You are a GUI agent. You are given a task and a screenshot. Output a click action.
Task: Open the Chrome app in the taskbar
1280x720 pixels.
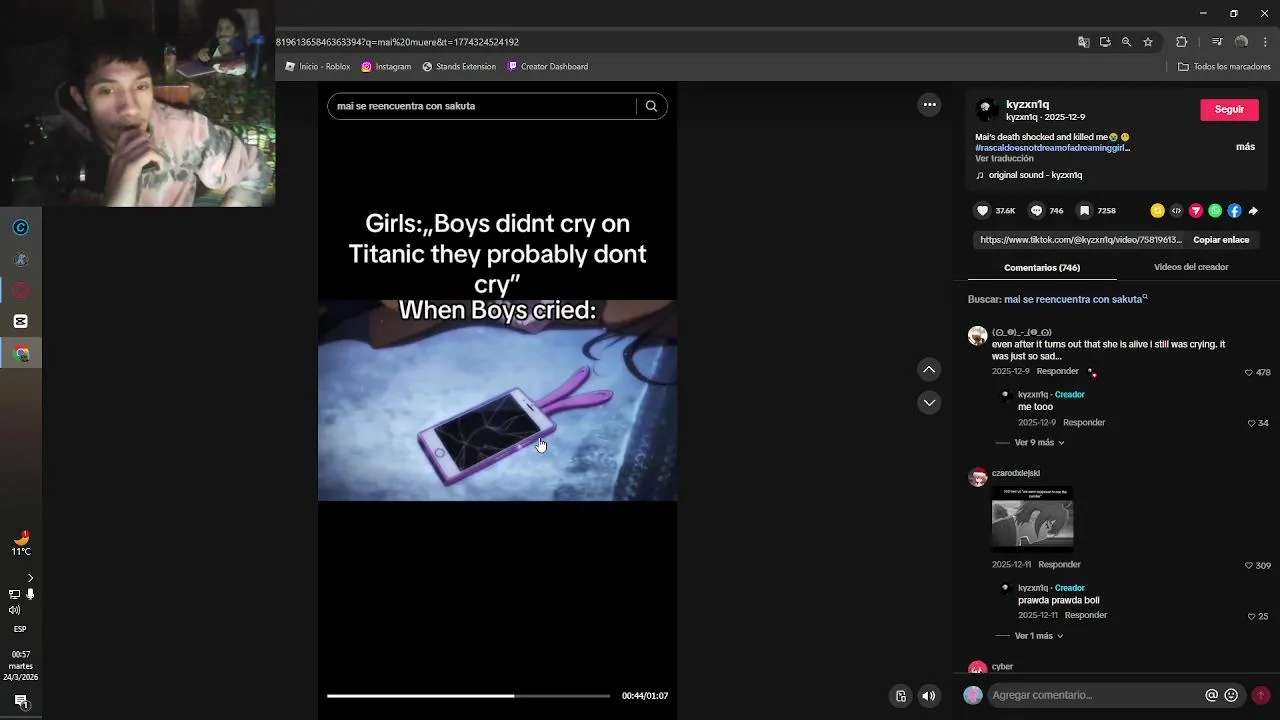pyautogui.click(x=21, y=353)
